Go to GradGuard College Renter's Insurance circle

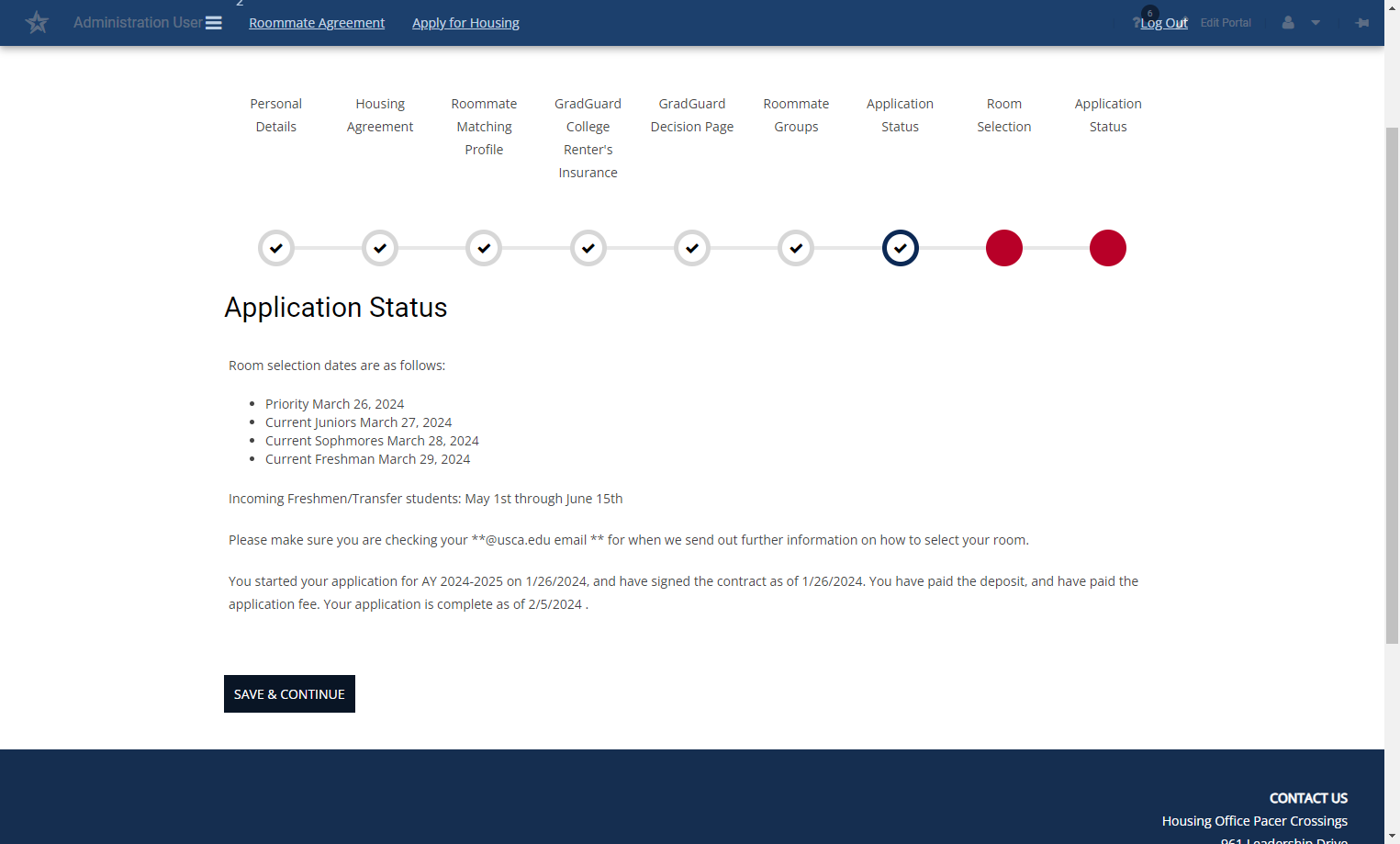[x=588, y=248]
